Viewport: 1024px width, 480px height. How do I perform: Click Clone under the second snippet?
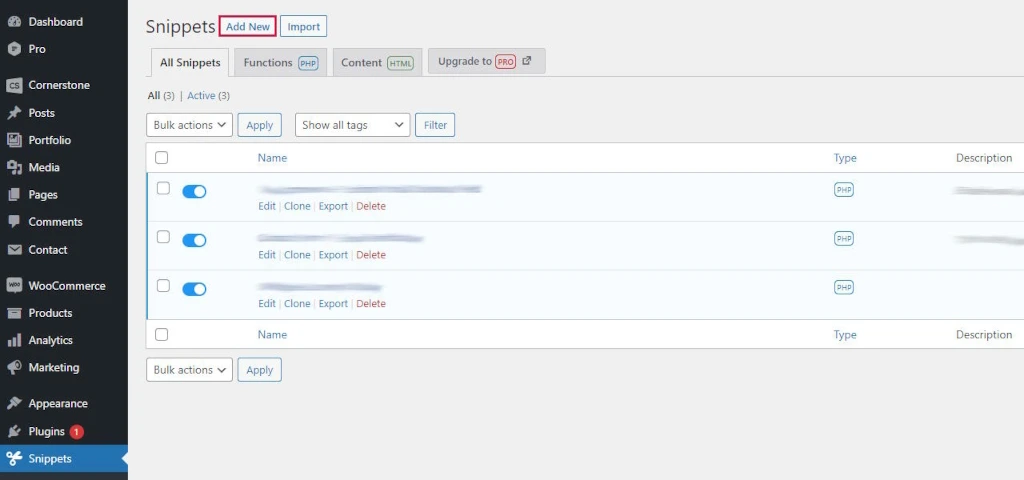[x=297, y=255]
